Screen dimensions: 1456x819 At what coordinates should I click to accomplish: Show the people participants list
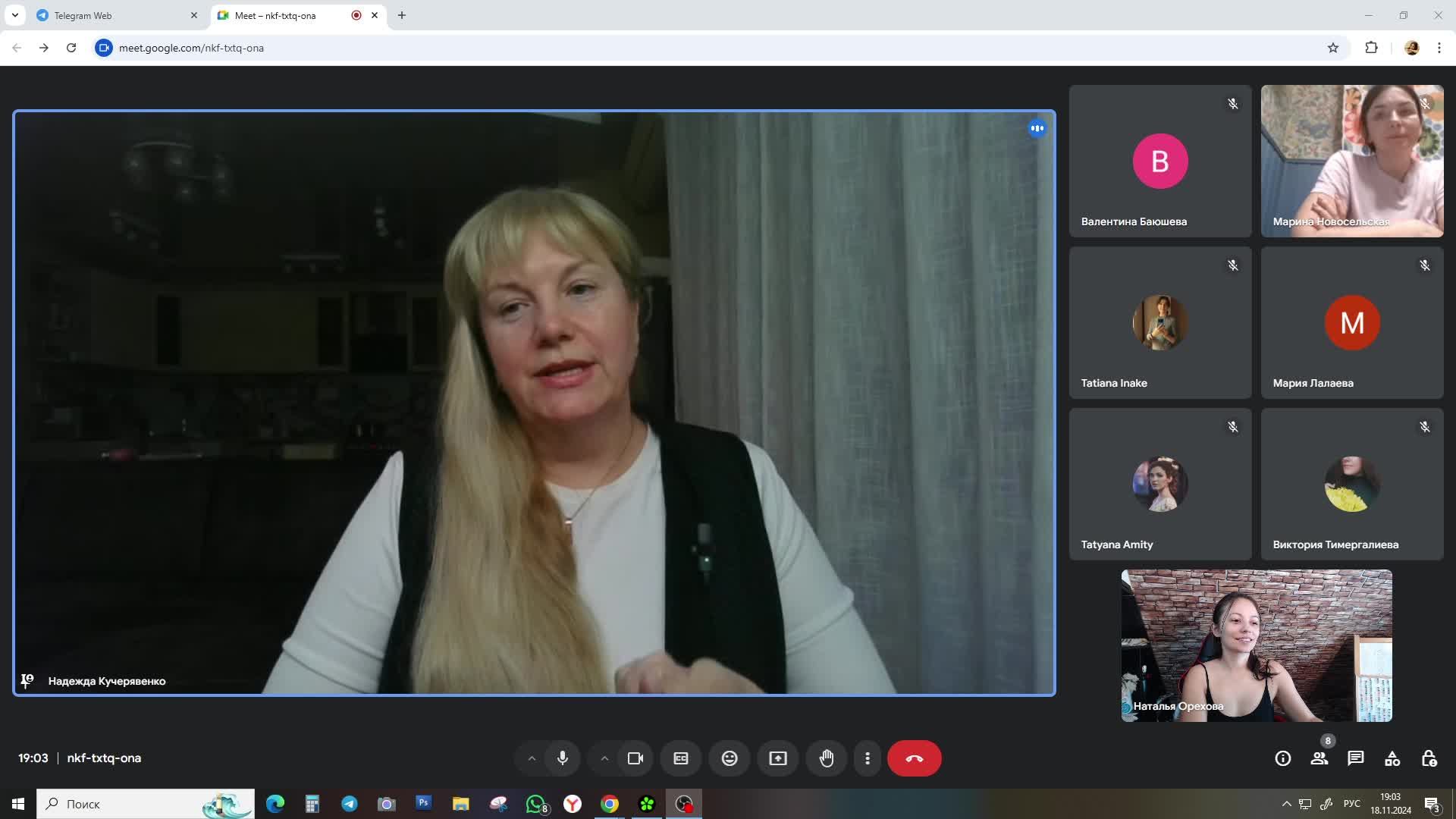click(1319, 758)
